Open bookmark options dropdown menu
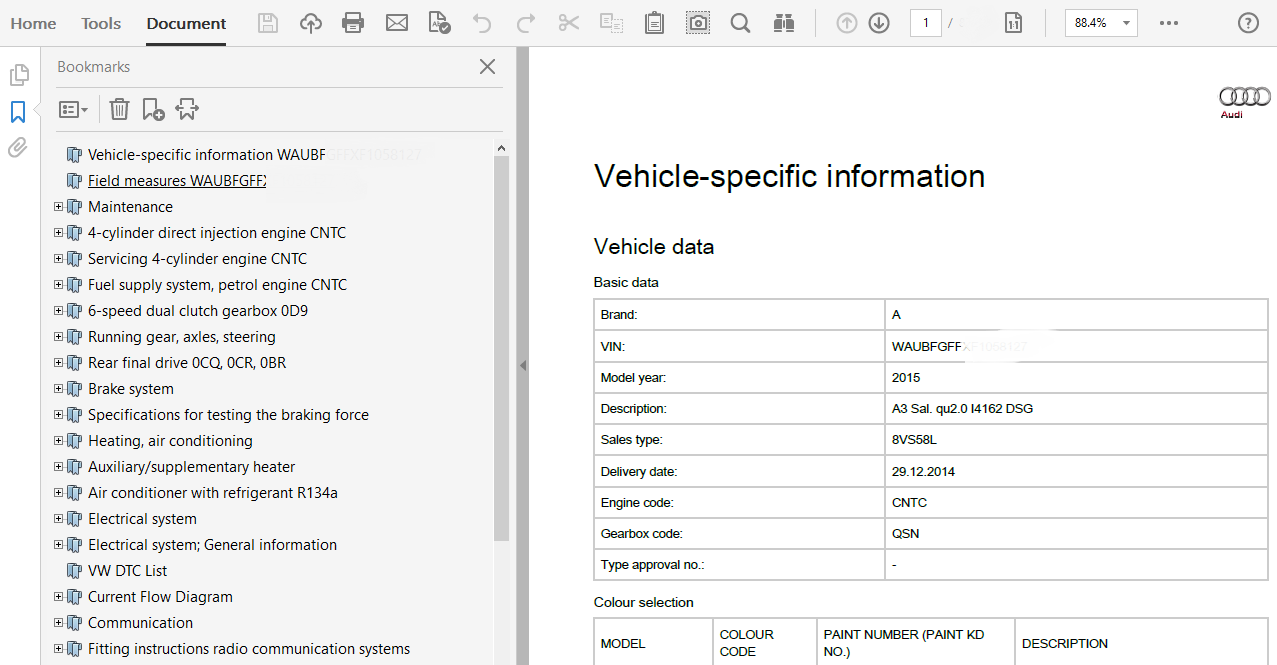Image resolution: width=1277 pixels, height=665 pixels. click(x=73, y=109)
